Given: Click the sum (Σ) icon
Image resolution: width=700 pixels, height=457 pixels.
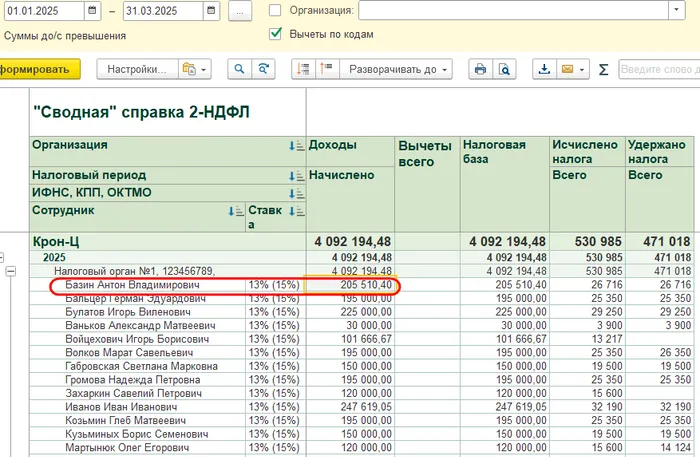Looking at the screenshot, I should [603, 70].
